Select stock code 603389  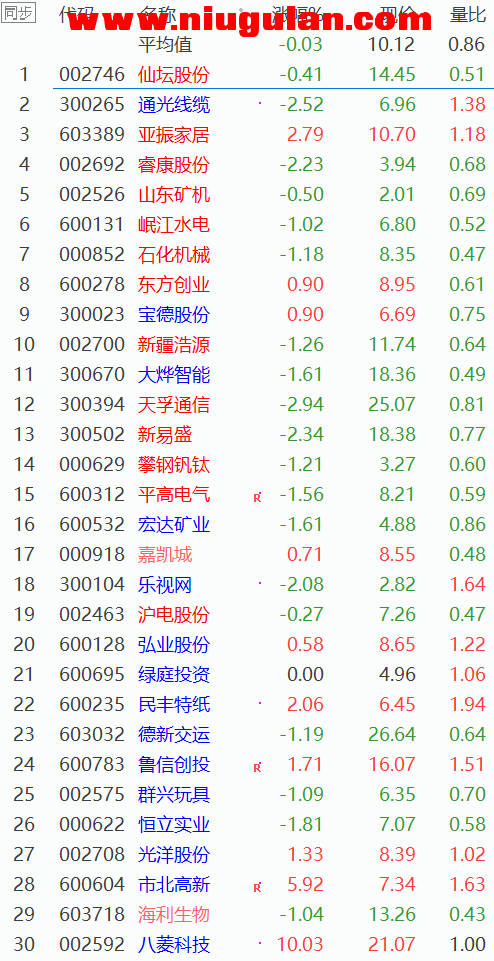click(x=92, y=134)
